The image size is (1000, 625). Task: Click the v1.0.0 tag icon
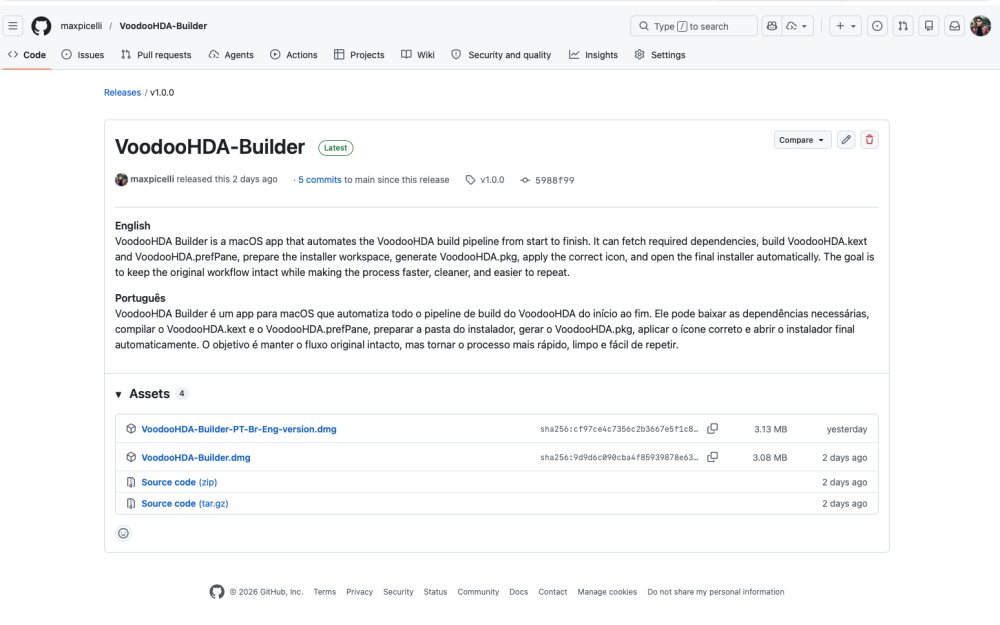471,180
